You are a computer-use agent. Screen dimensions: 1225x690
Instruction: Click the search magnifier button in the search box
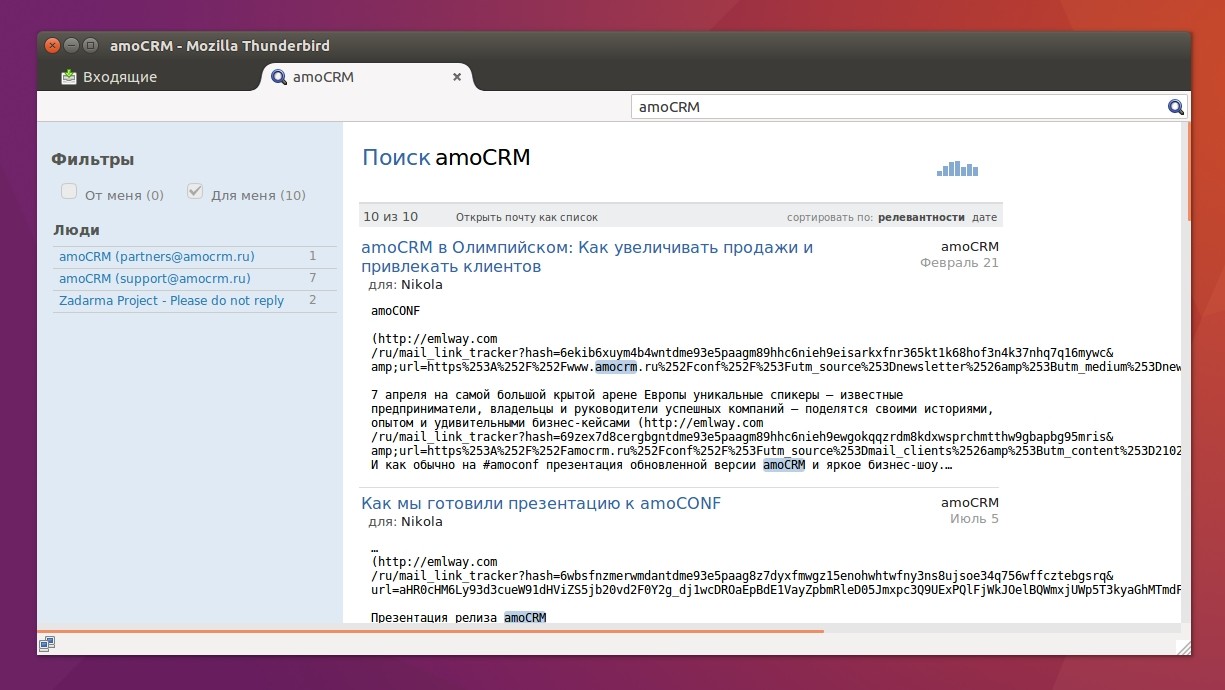tap(1176, 107)
